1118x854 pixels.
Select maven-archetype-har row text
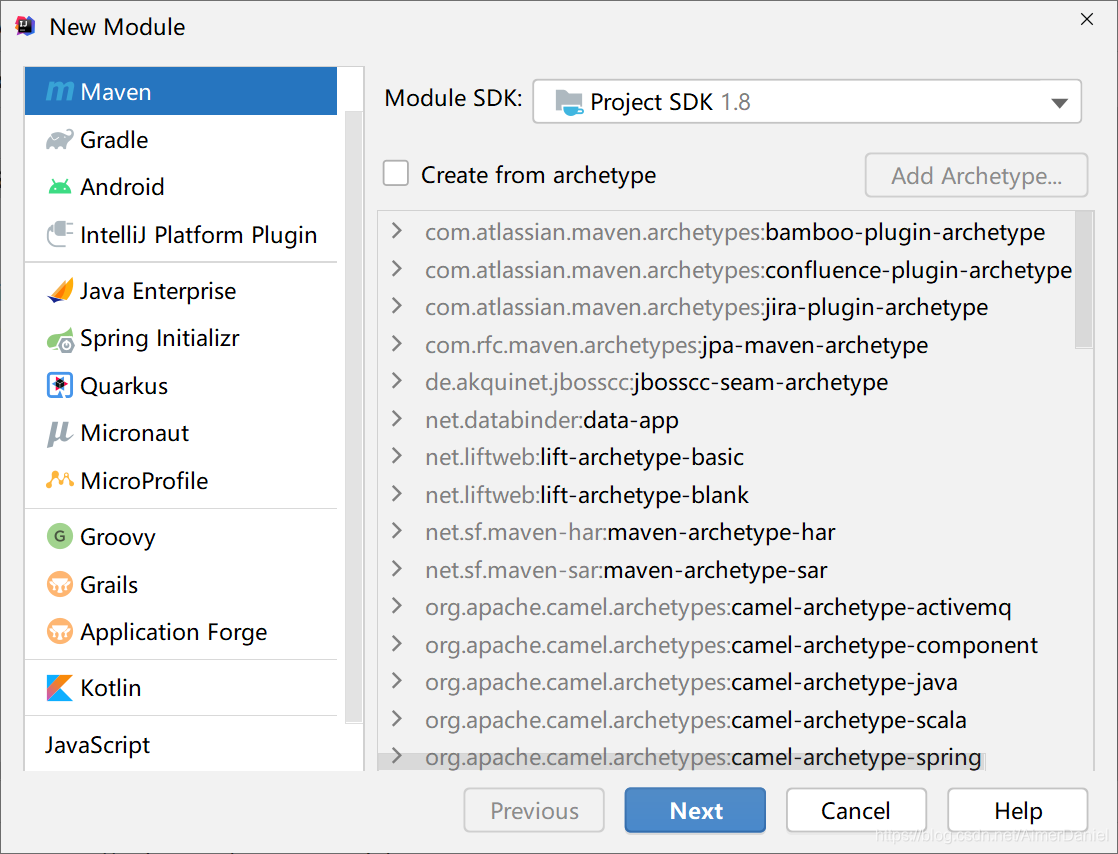(x=630, y=532)
